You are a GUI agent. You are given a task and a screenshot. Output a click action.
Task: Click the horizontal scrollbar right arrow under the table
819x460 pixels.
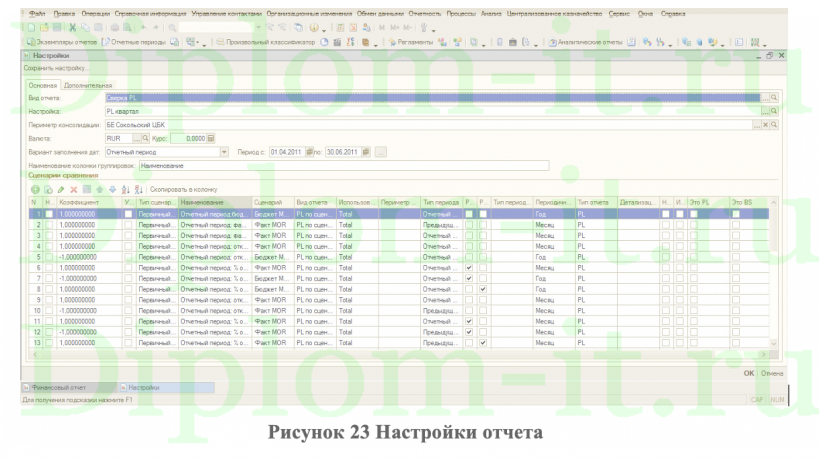coord(764,354)
